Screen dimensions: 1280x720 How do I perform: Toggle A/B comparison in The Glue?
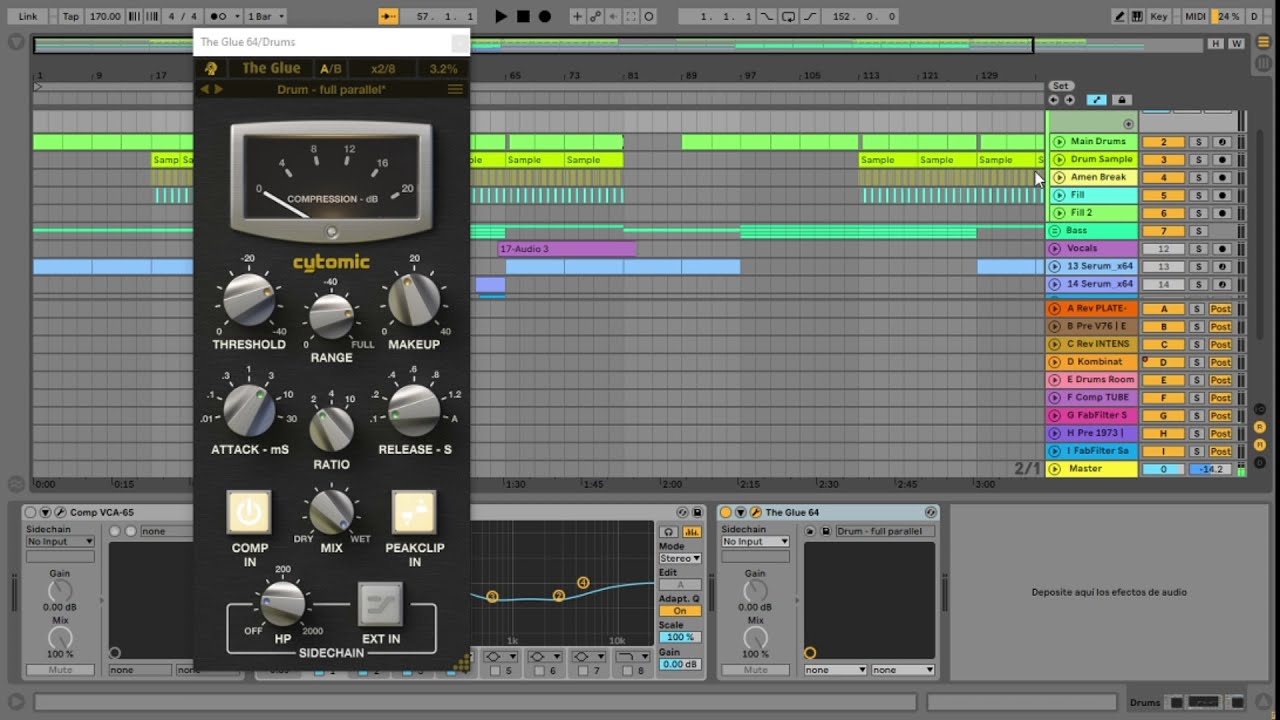[330, 68]
